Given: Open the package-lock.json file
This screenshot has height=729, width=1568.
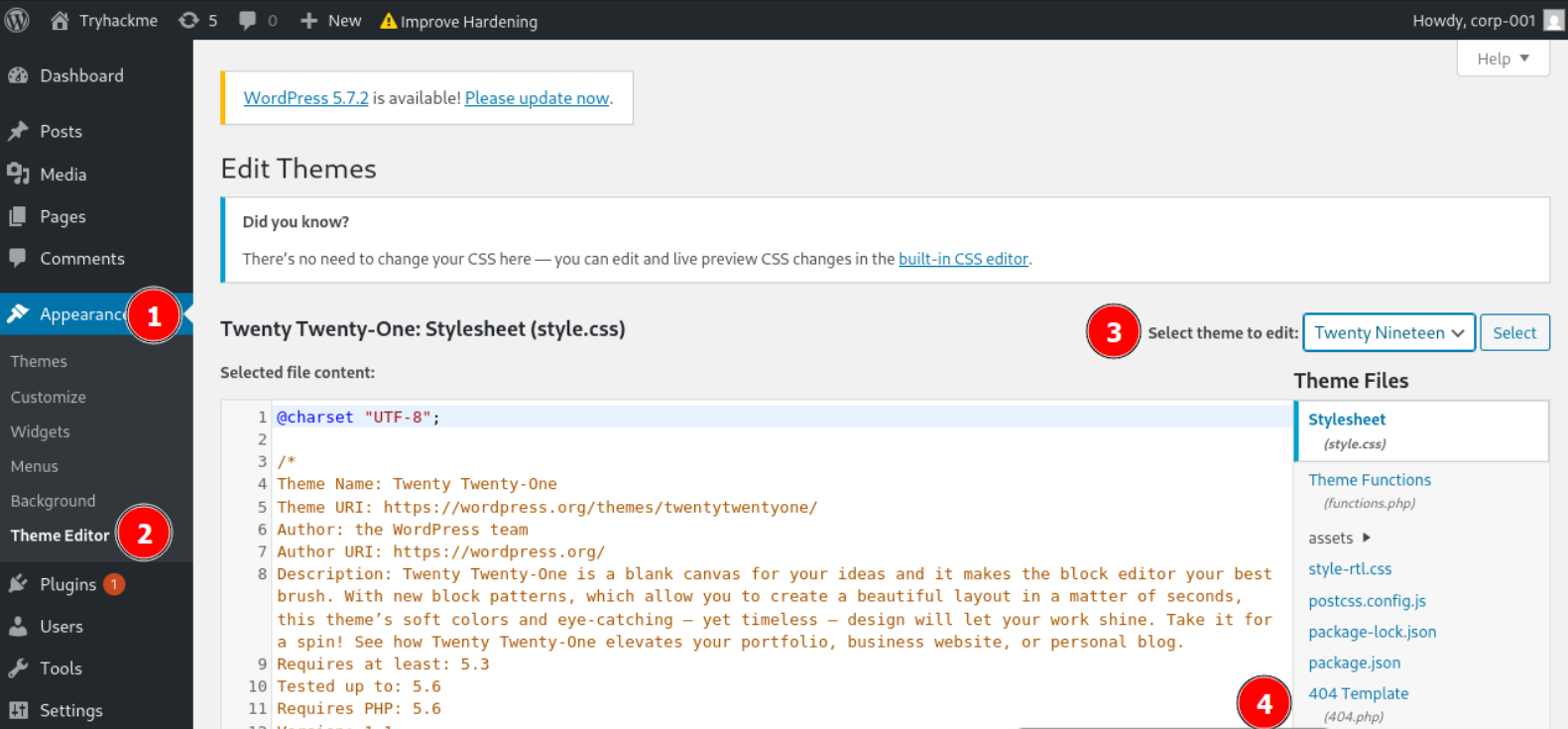Looking at the screenshot, I should [1372, 632].
